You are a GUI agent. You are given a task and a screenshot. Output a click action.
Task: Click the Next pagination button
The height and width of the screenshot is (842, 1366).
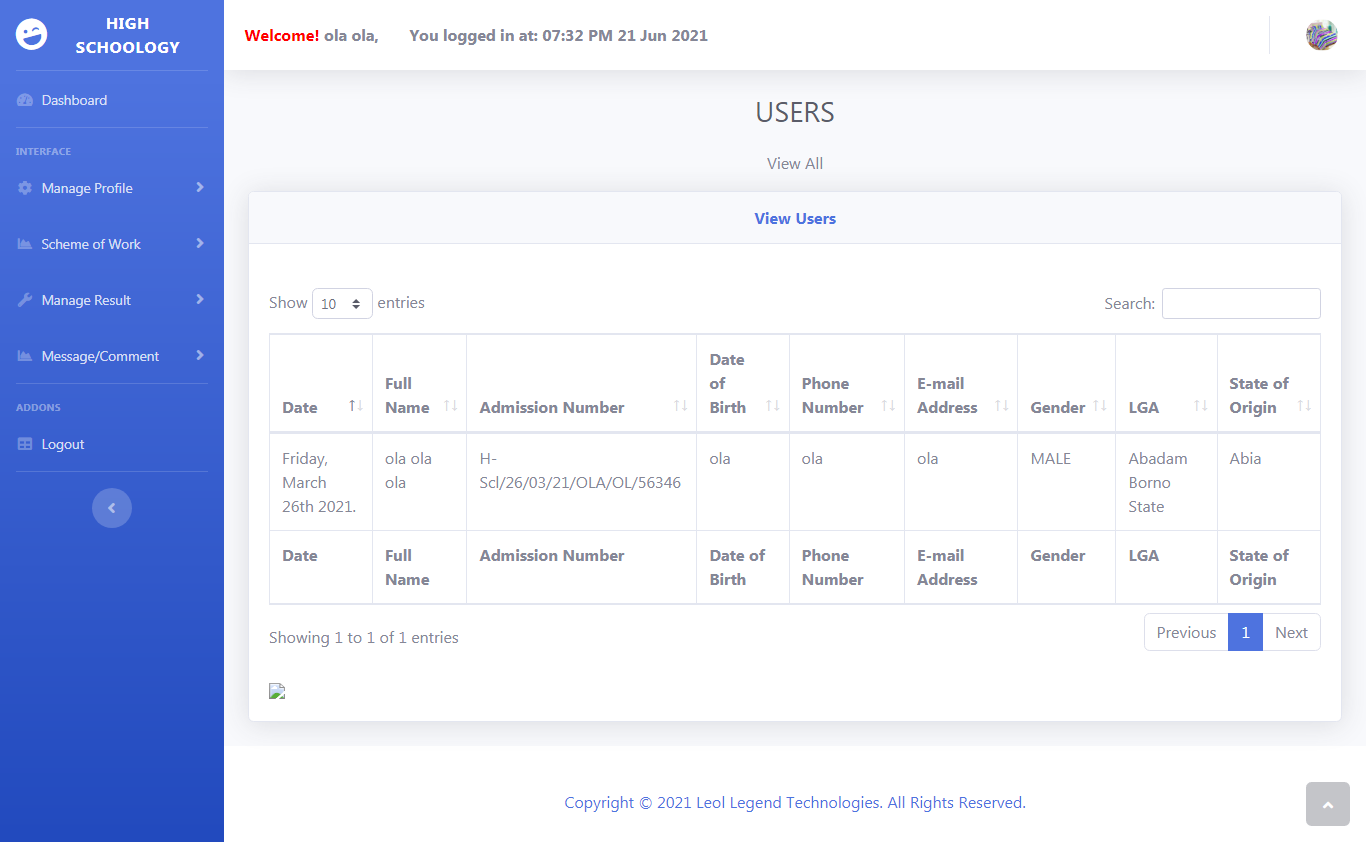pos(1291,632)
